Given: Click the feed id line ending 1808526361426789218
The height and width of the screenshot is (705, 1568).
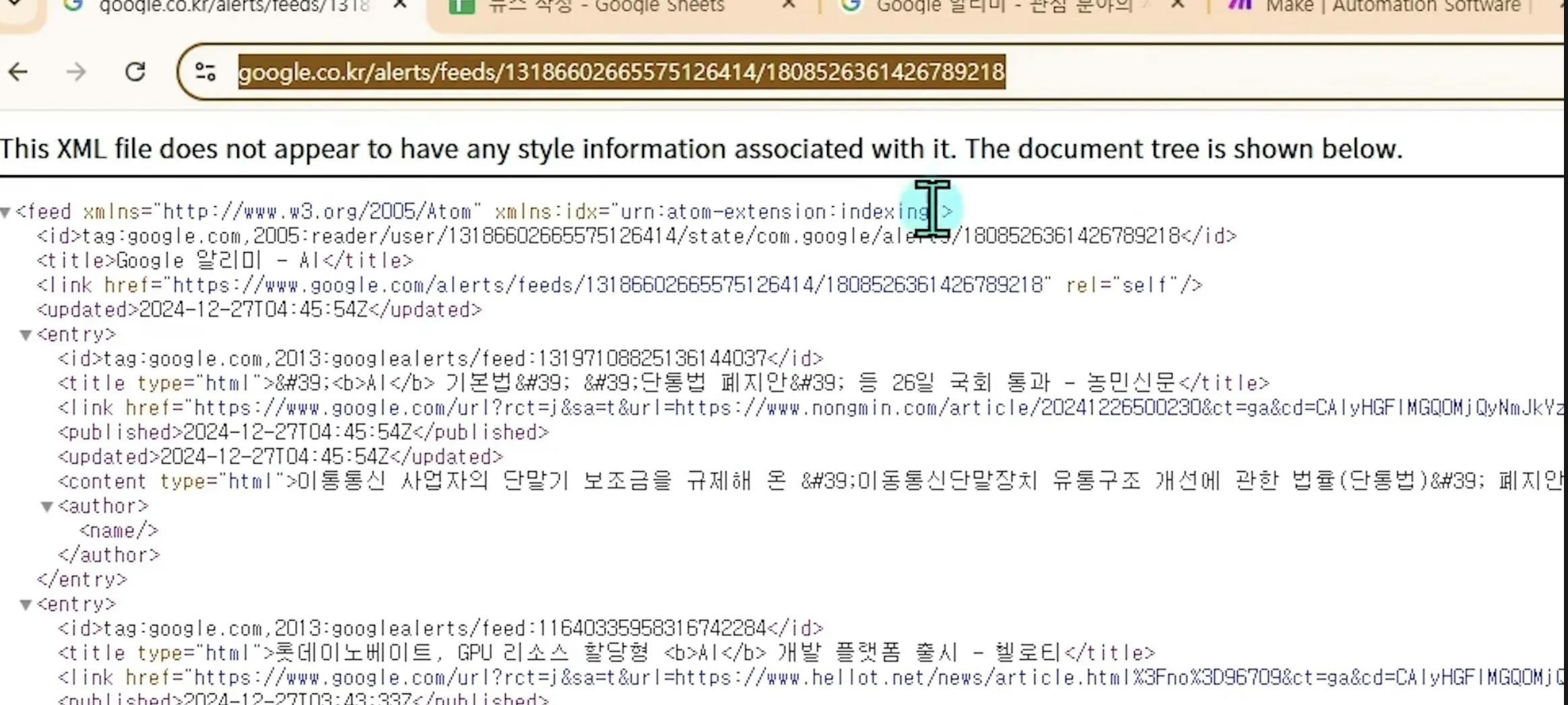Looking at the screenshot, I should click(x=636, y=236).
